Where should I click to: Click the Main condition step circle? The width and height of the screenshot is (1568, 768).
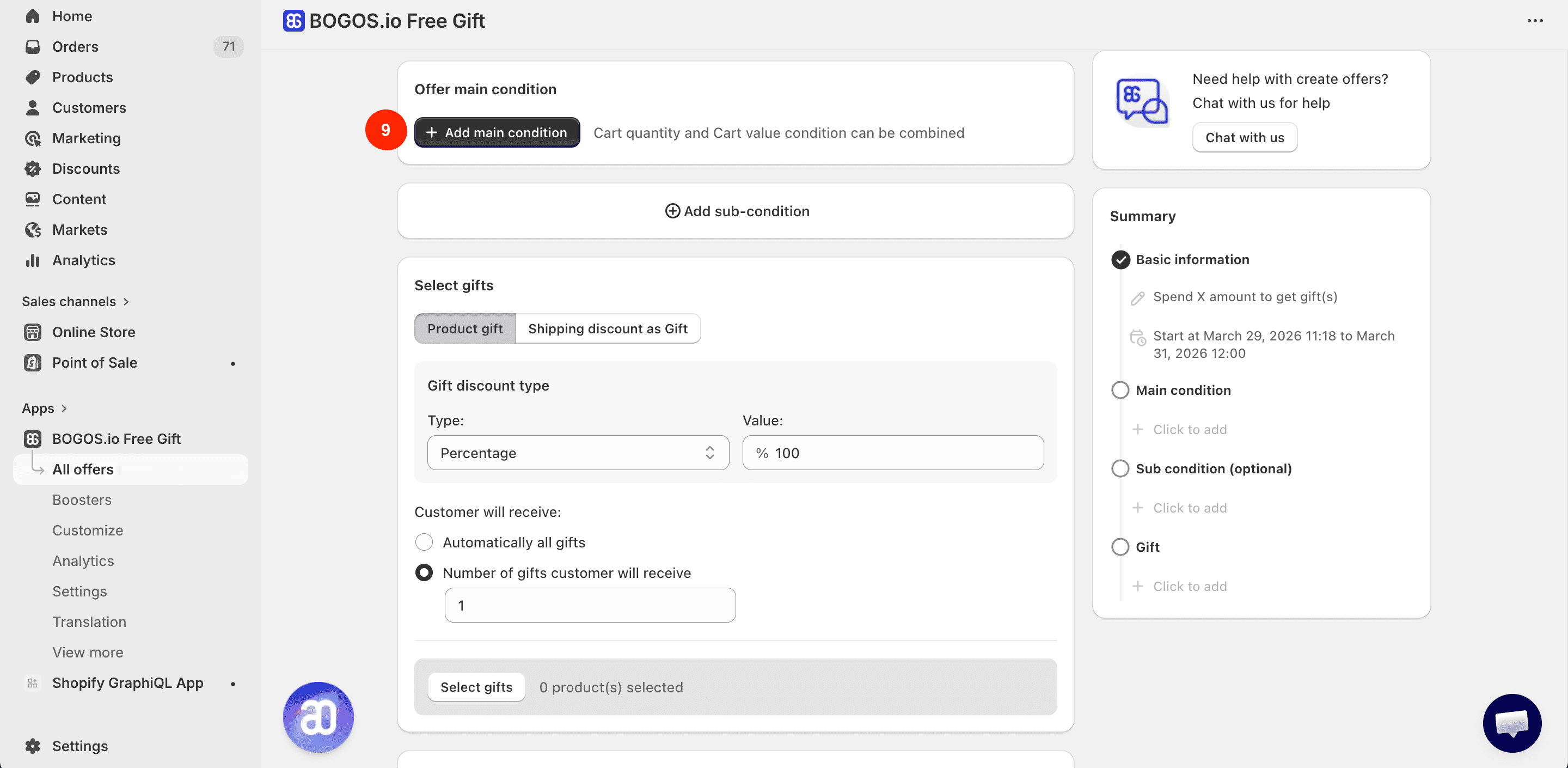point(1120,390)
